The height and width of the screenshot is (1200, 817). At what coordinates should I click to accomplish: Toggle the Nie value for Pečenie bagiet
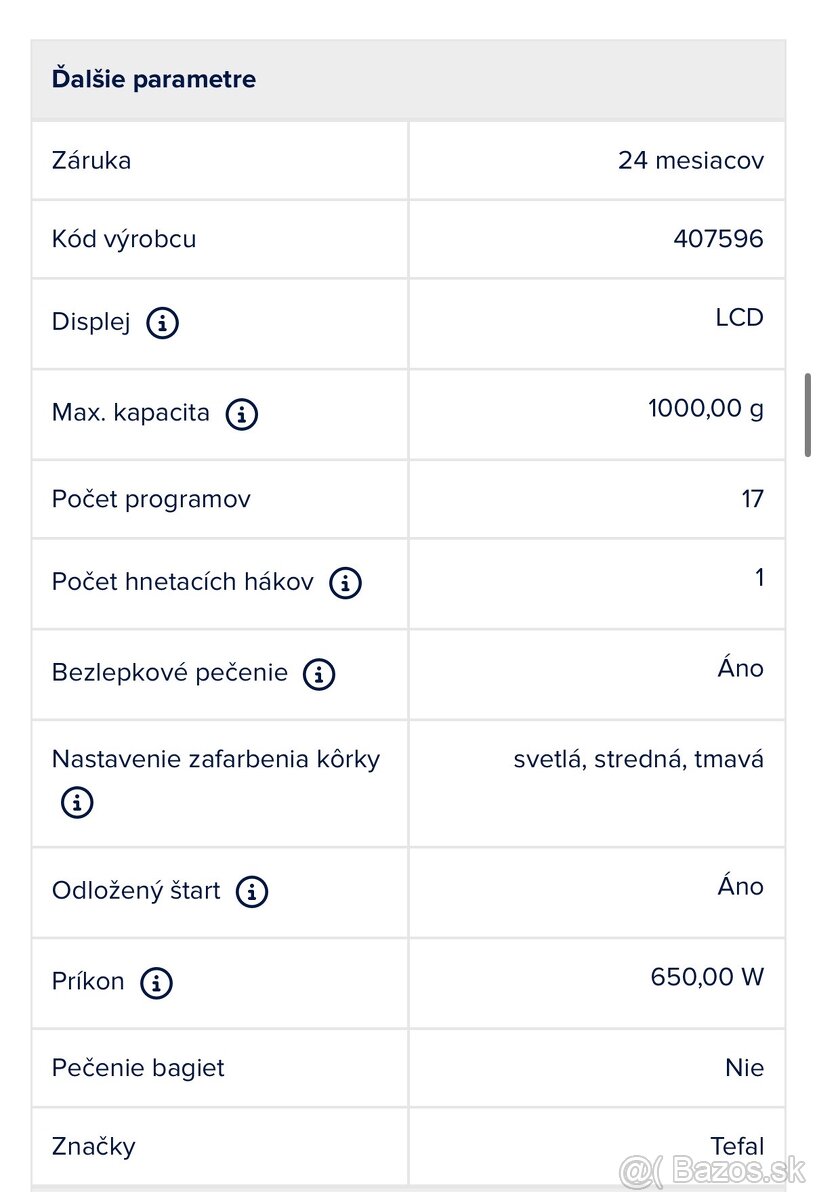[744, 1068]
